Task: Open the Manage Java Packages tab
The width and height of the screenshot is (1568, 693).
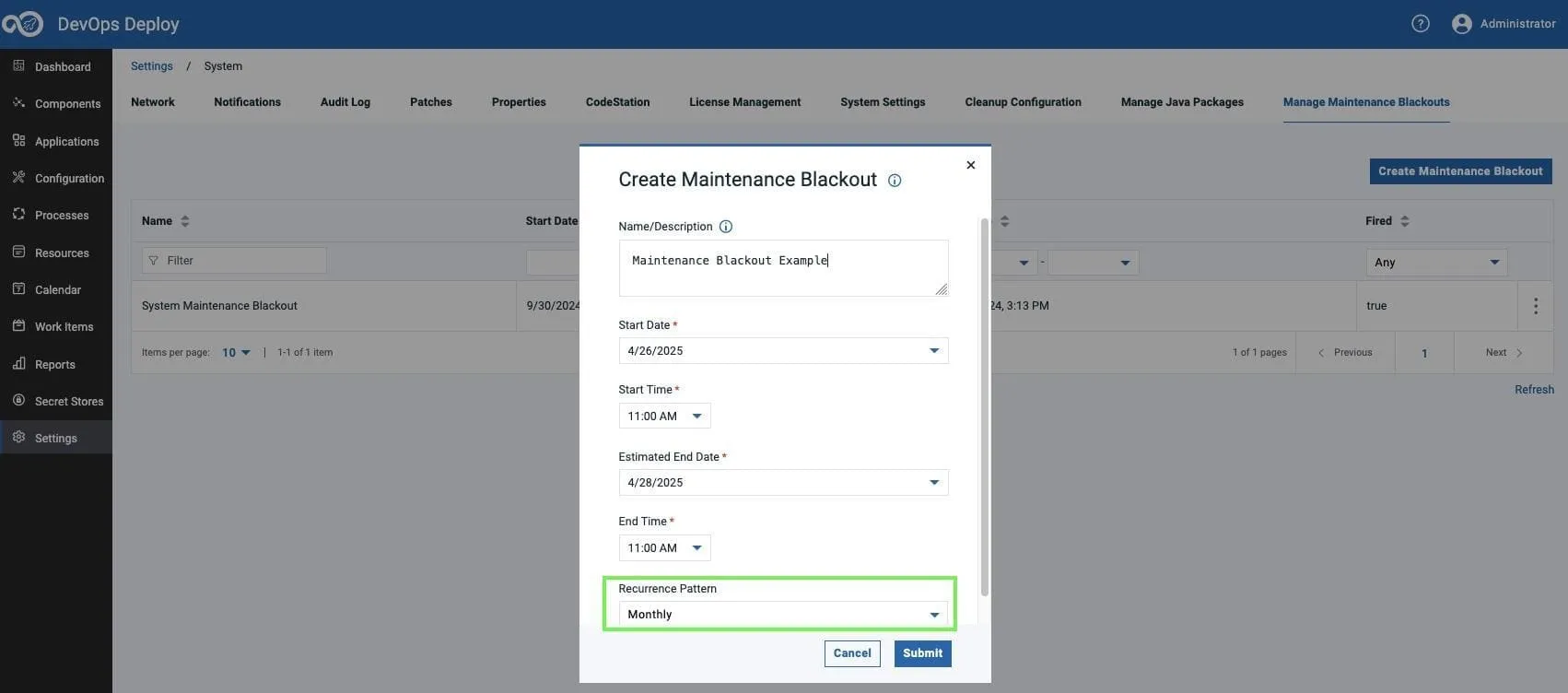Action: pyautogui.click(x=1182, y=102)
